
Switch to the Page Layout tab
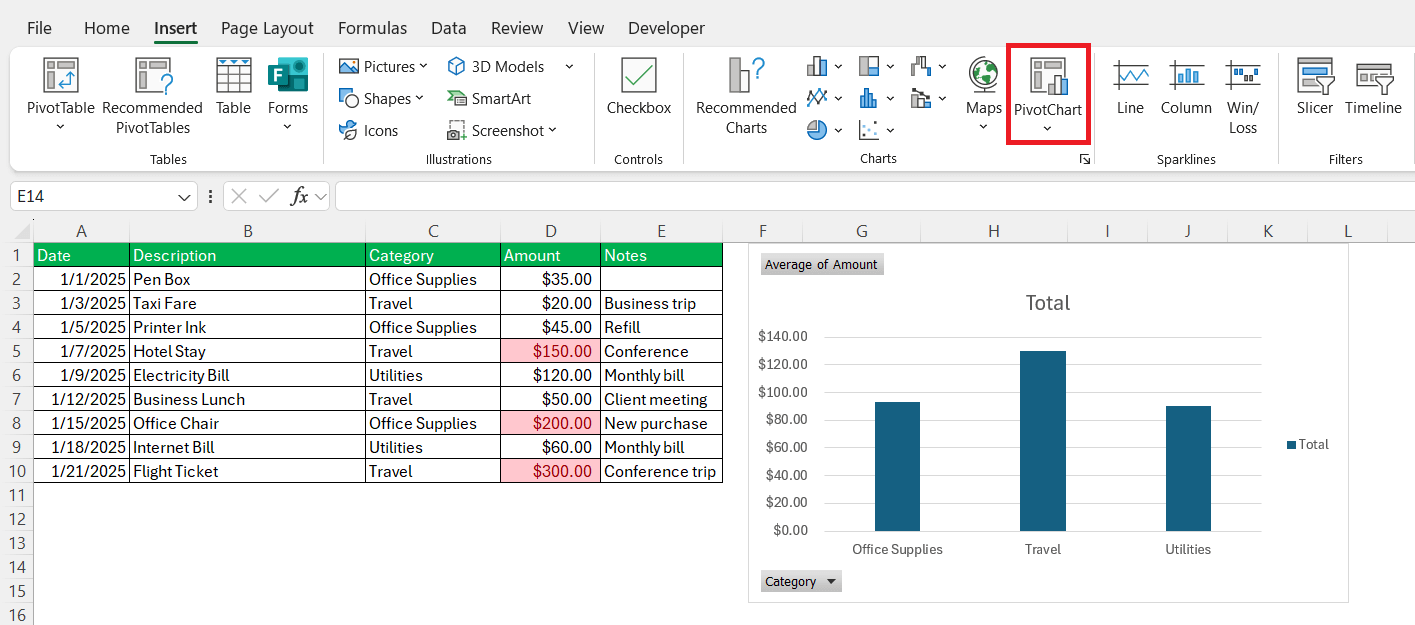click(x=267, y=28)
